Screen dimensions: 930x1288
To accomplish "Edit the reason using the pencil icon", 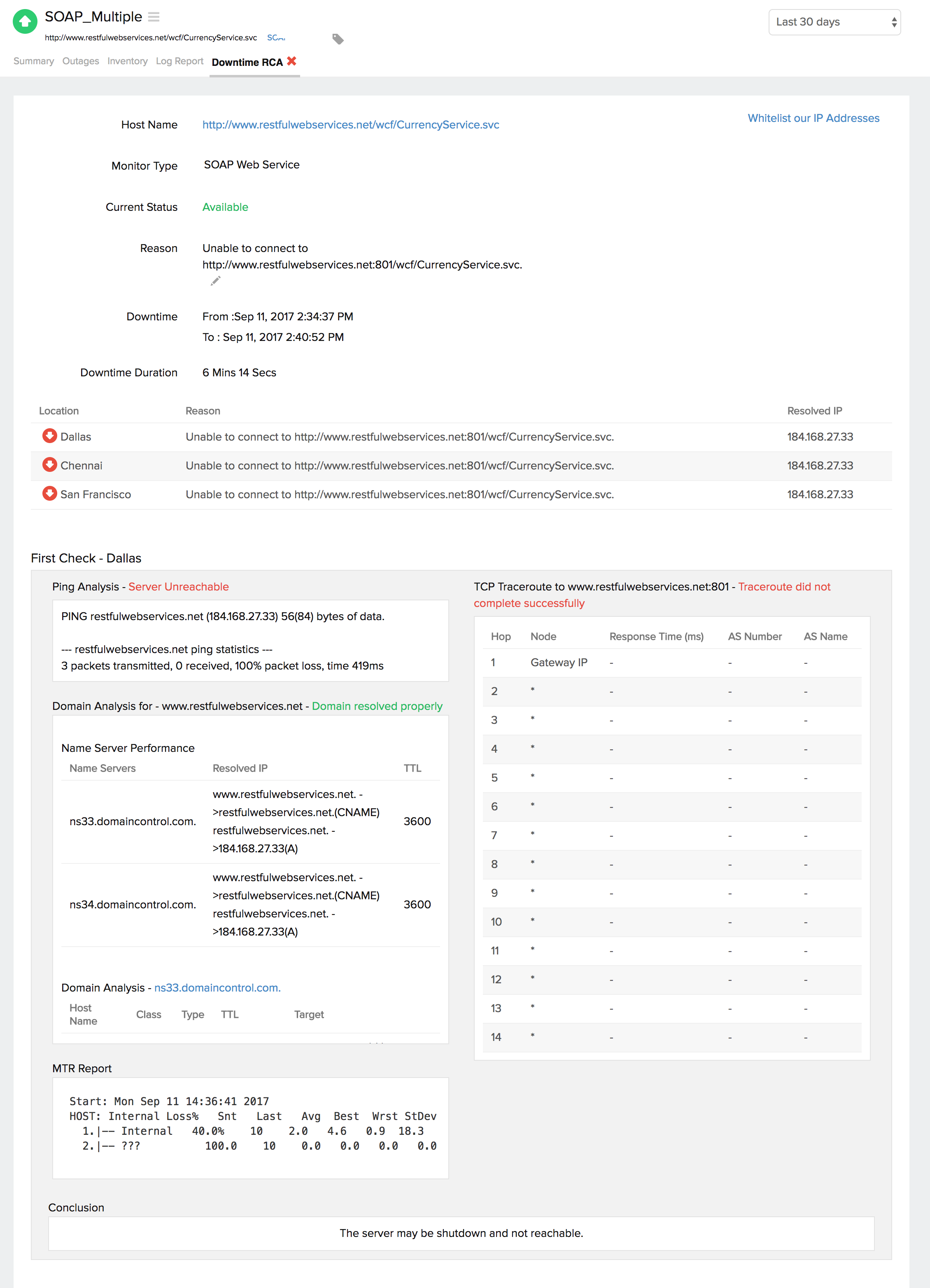I will coord(215,281).
